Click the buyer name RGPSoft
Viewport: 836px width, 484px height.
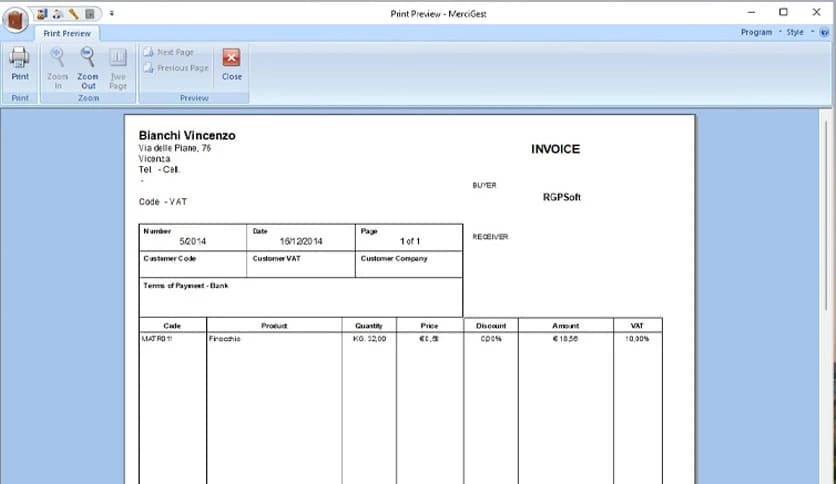561,197
